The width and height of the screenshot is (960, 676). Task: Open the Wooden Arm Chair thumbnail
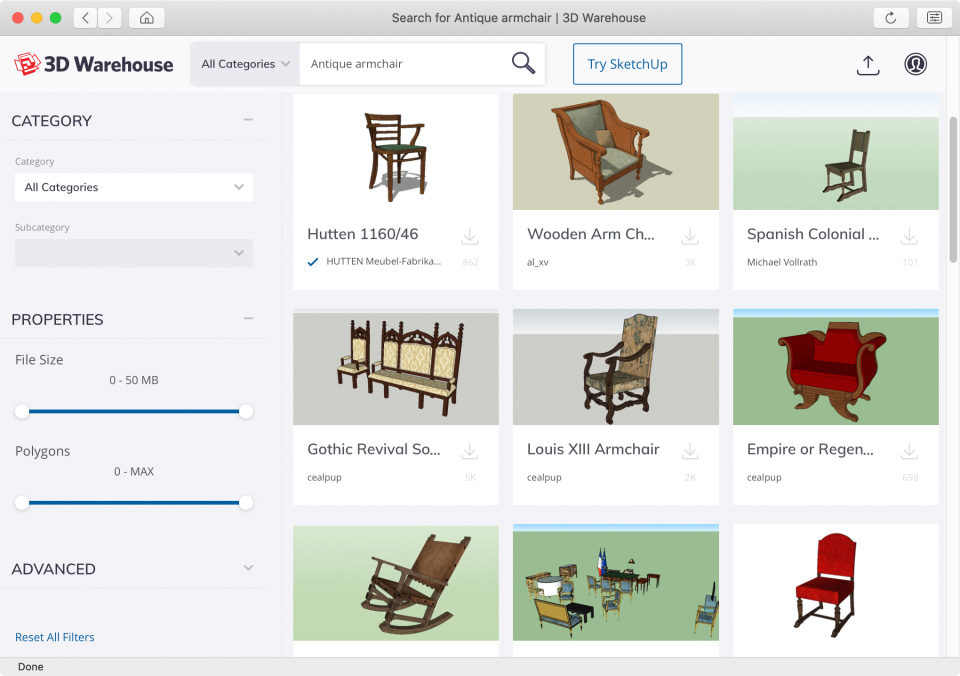pos(616,152)
